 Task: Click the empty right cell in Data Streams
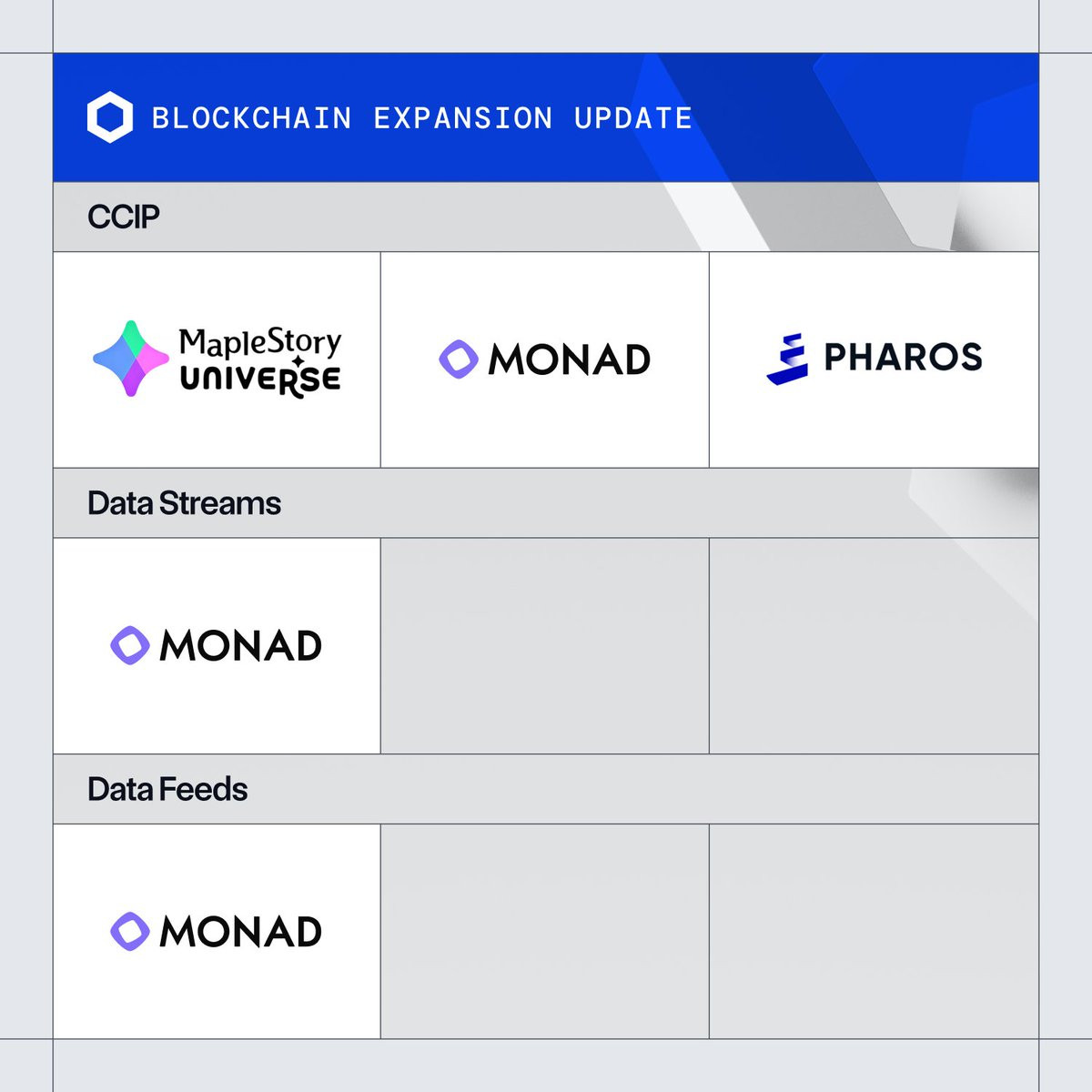click(x=874, y=646)
